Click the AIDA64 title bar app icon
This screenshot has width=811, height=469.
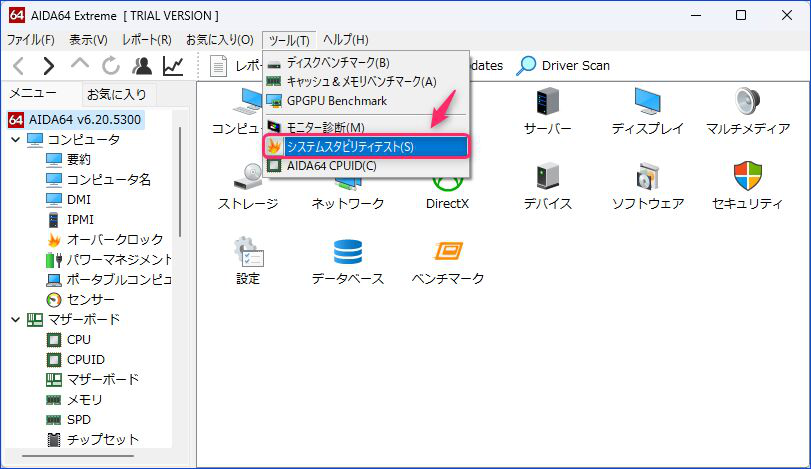pos(17,16)
